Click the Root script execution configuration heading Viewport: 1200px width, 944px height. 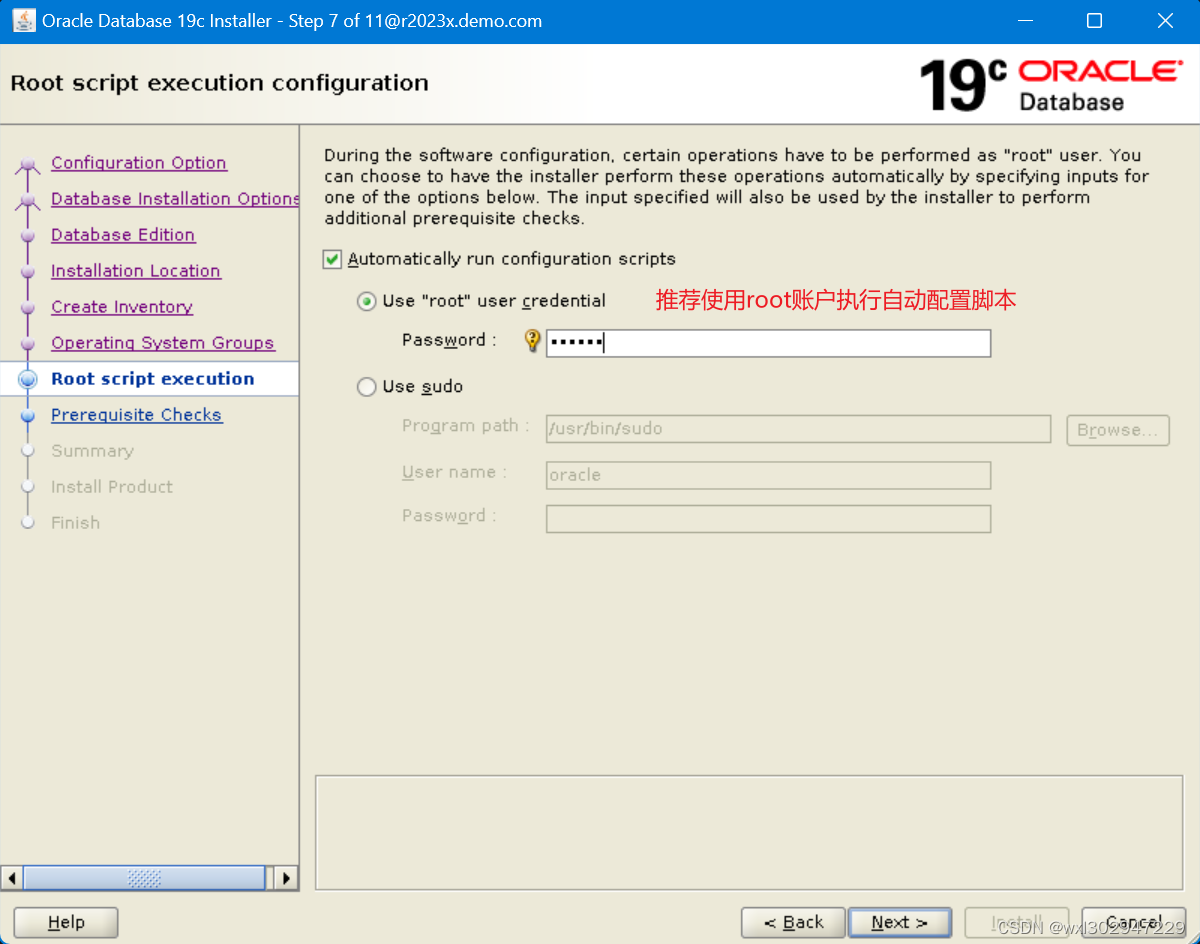[219, 83]
